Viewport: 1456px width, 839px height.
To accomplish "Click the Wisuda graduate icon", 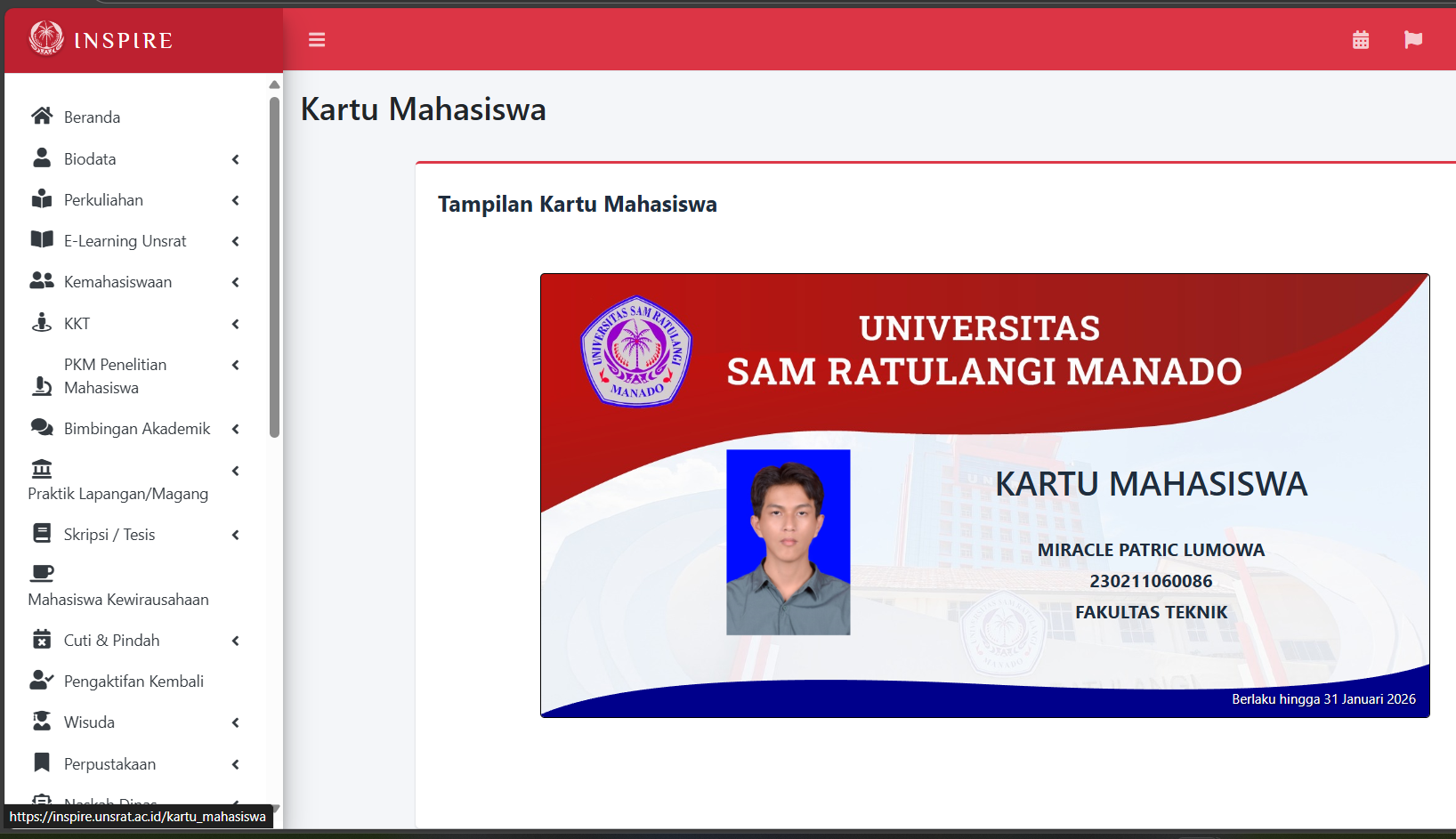I will (42, 721).
